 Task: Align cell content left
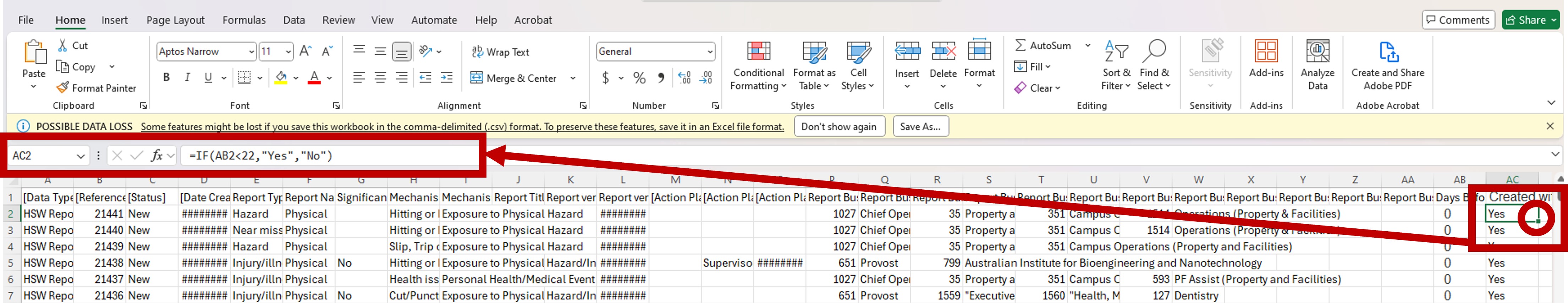click(x=359, y=77)
